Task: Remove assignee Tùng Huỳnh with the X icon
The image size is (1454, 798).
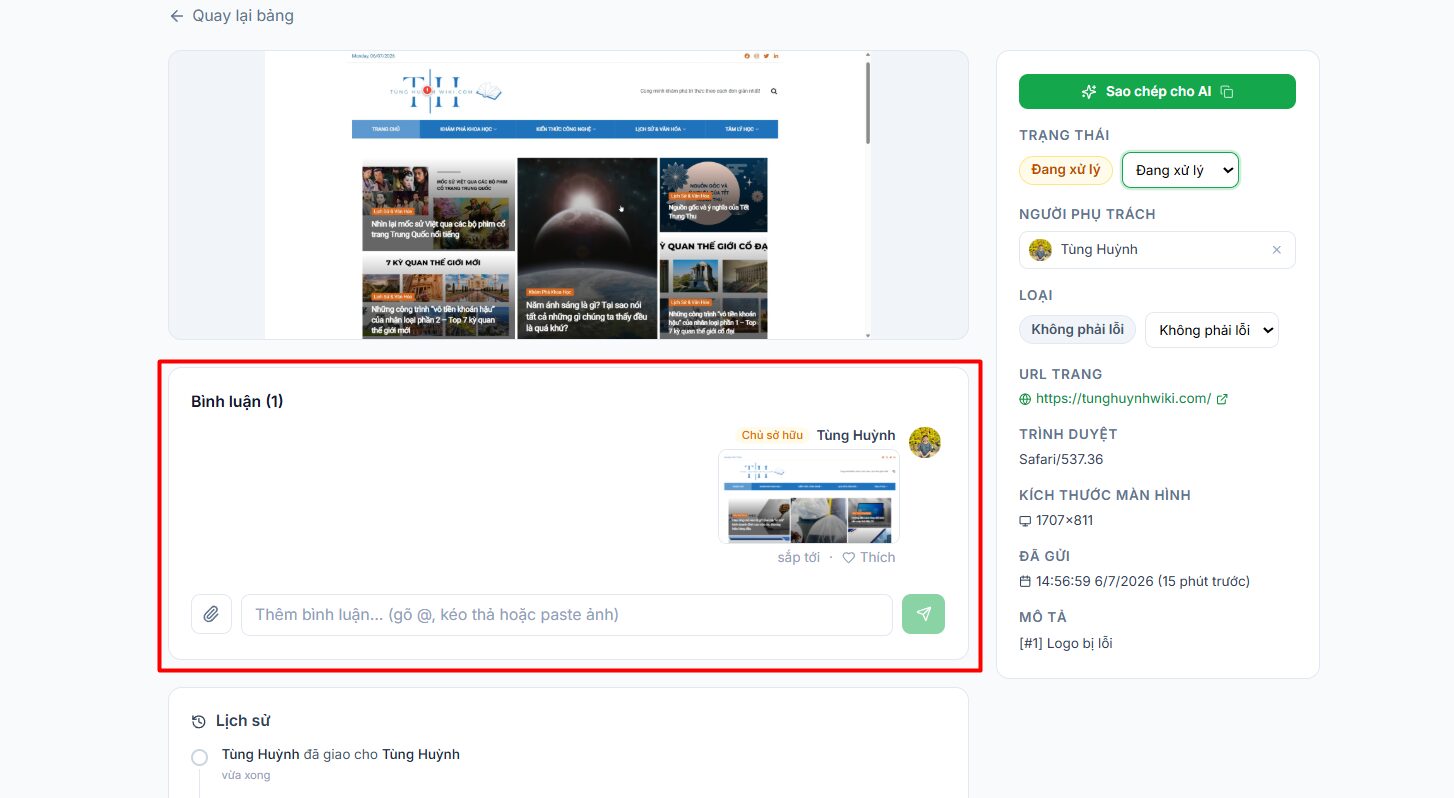Action: [1276, 250]
